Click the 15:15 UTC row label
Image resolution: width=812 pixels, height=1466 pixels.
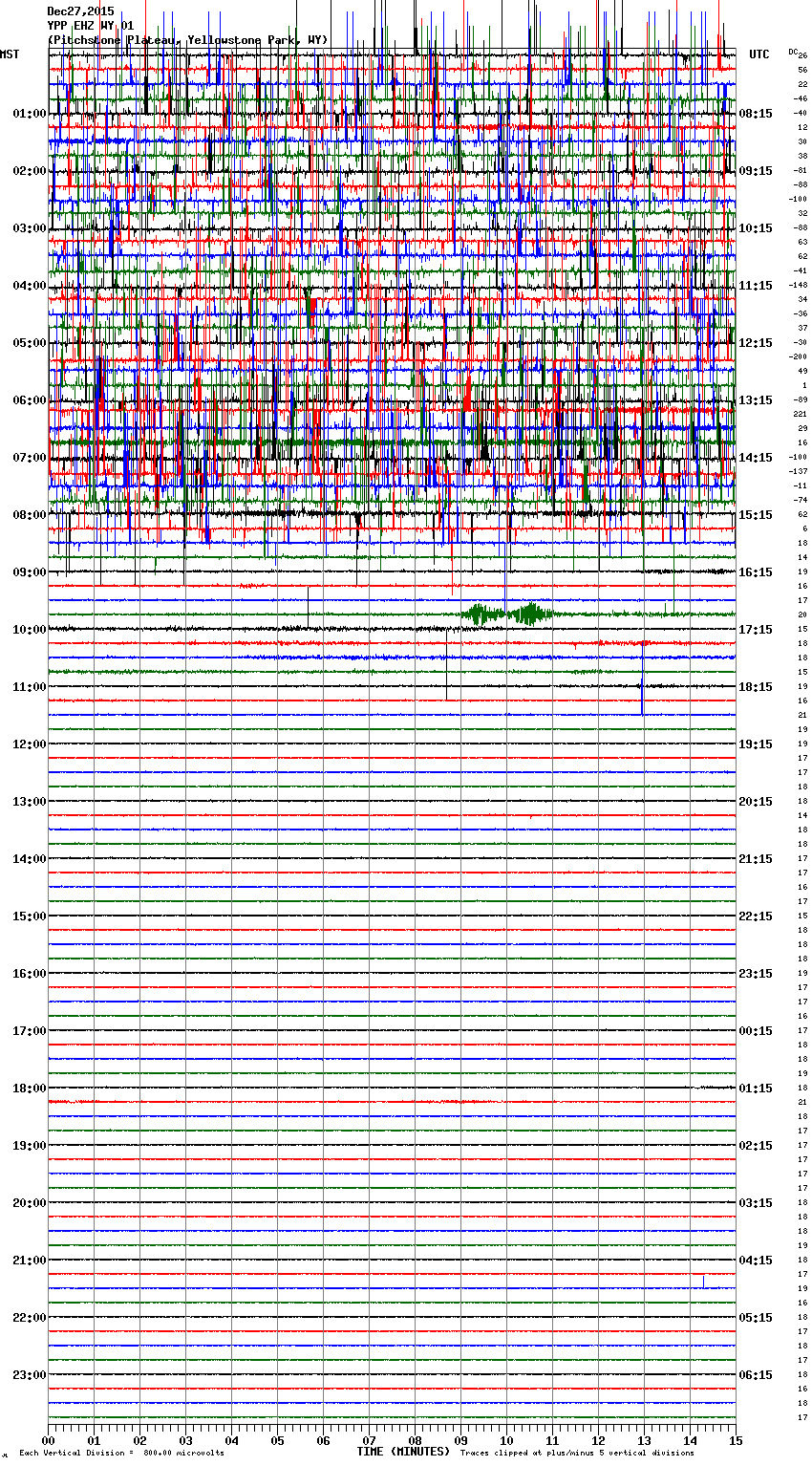pyautogui.click(x=756, y=515)
